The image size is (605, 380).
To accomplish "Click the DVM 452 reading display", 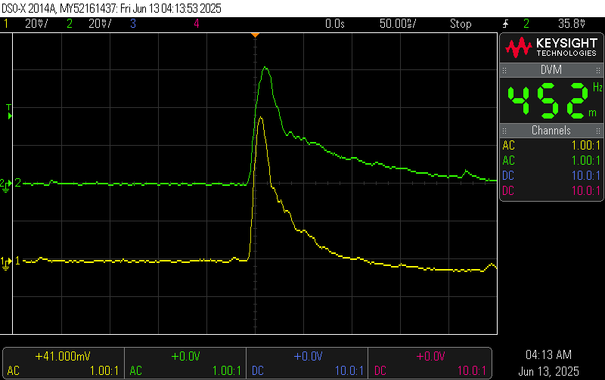I will 551,100.
